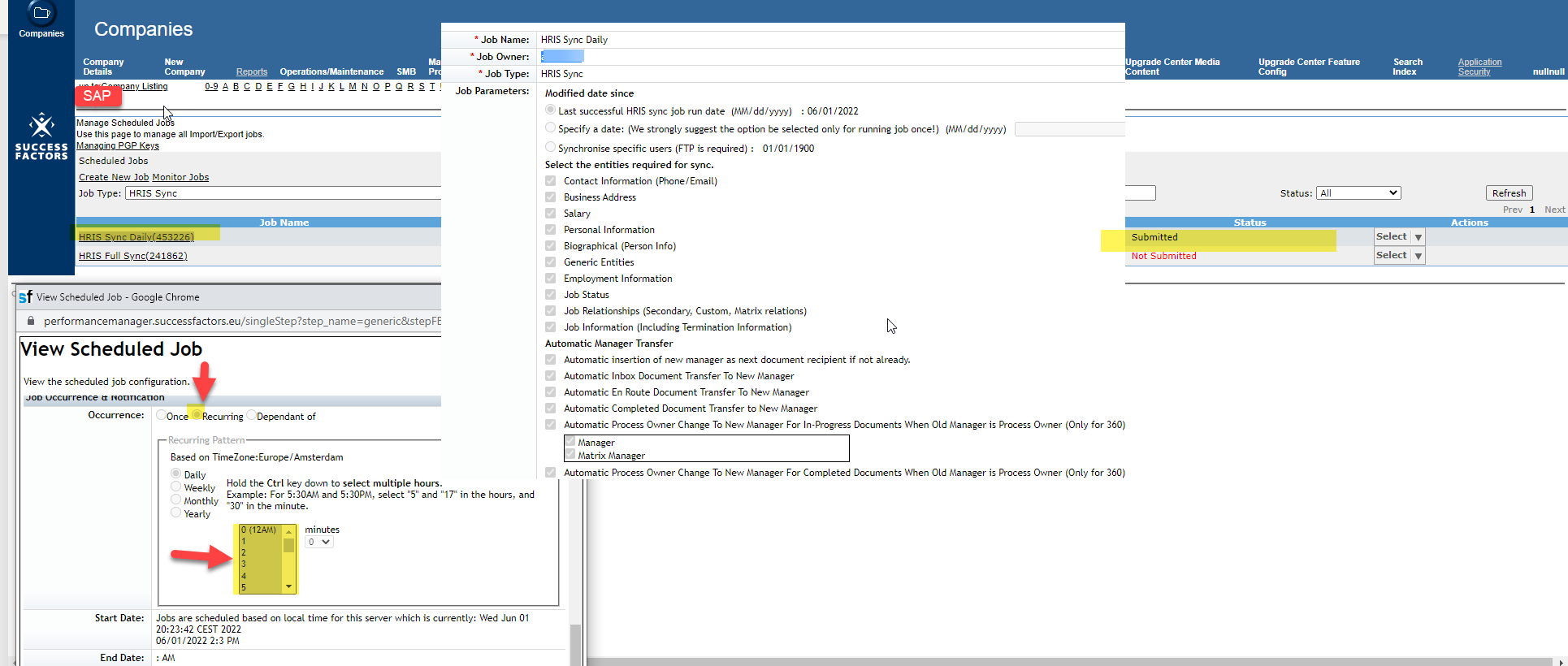Toggle the Personal Information checkbox
The width and height of the screenshot is (1568, 666).
click(x=551, y=229)
